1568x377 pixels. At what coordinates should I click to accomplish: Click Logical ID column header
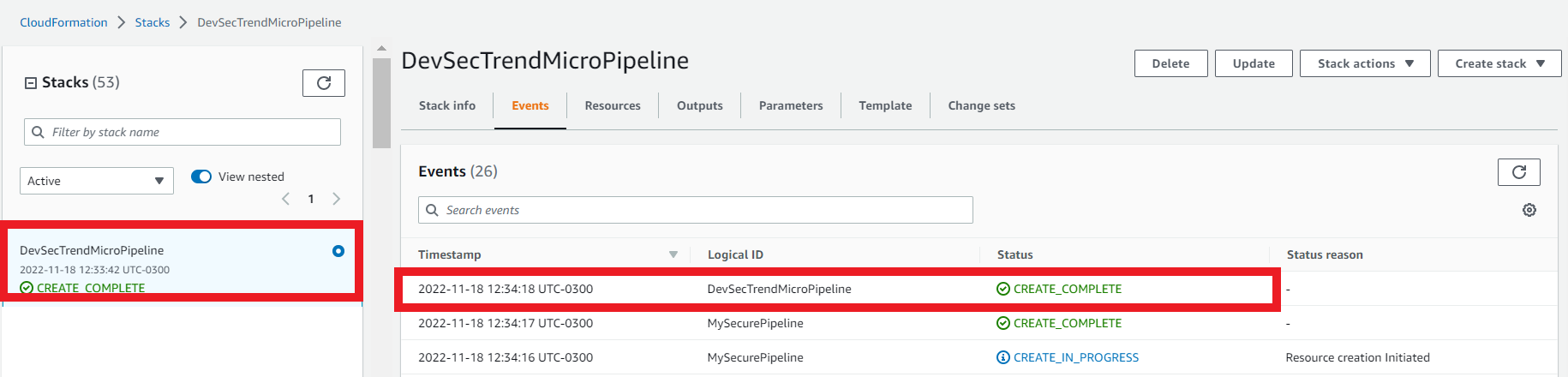coord(735,254)
